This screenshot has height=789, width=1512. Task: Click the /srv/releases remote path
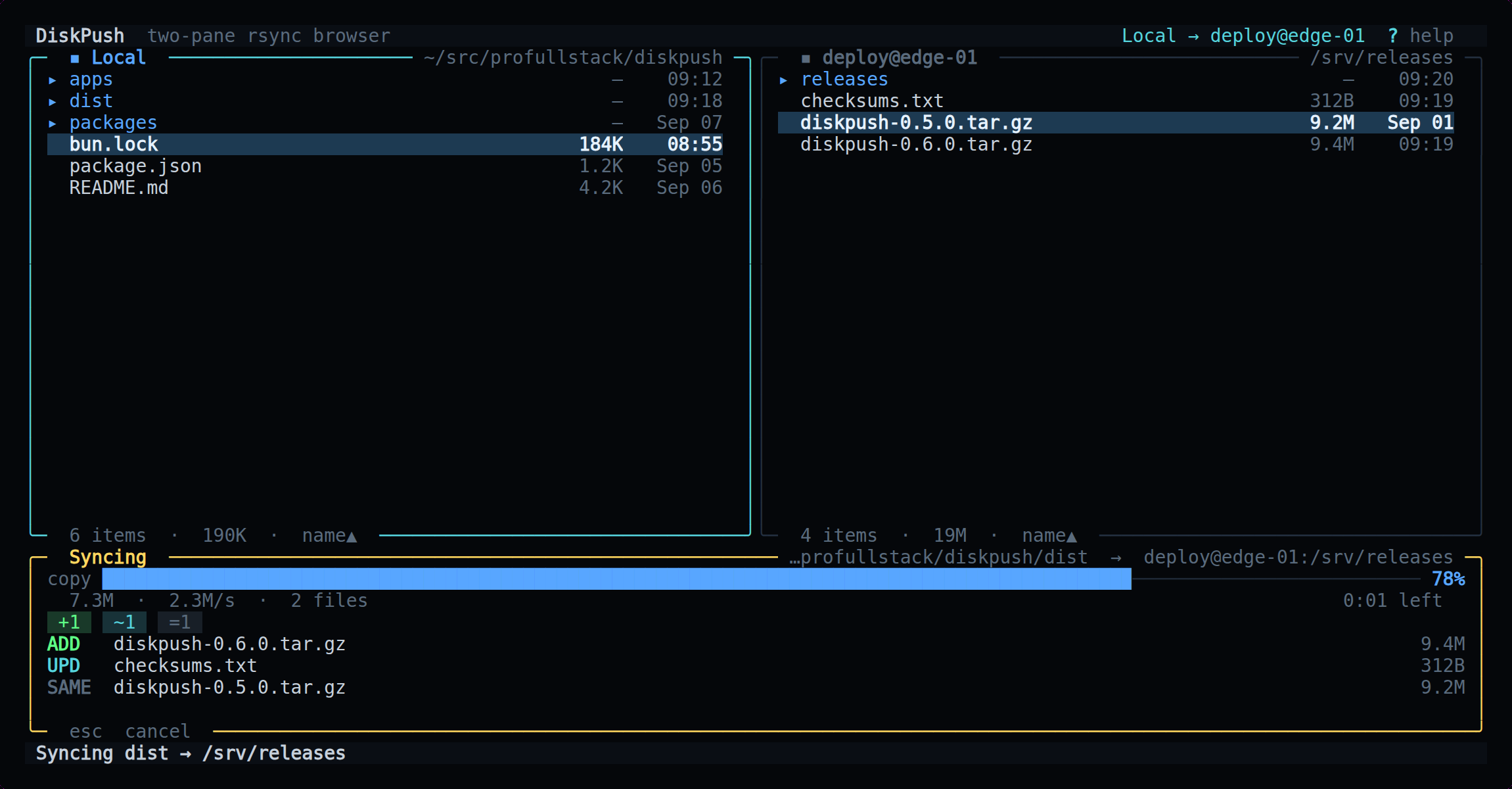point(1381,58)
